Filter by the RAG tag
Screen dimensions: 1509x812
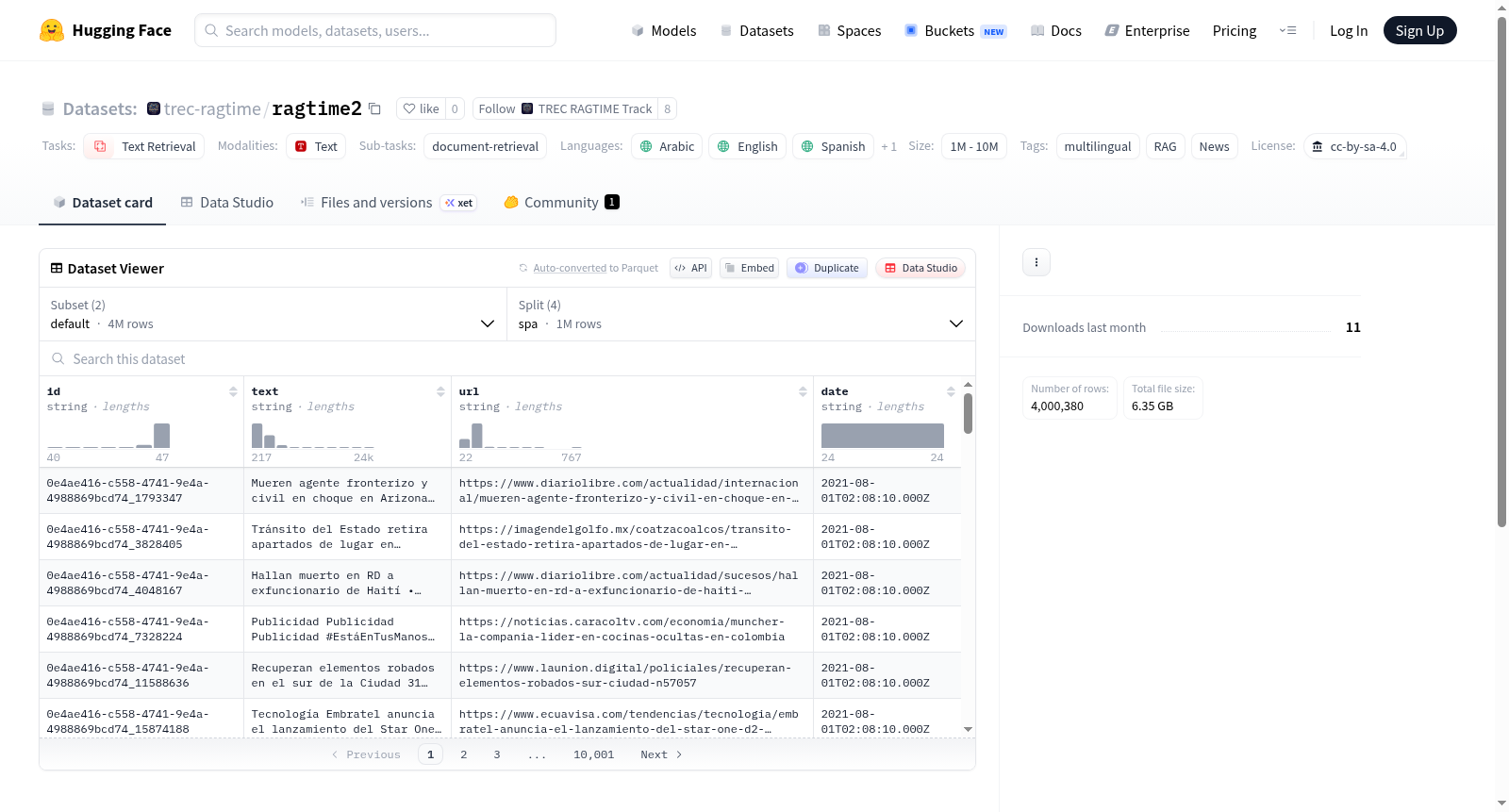(1166, 146)
